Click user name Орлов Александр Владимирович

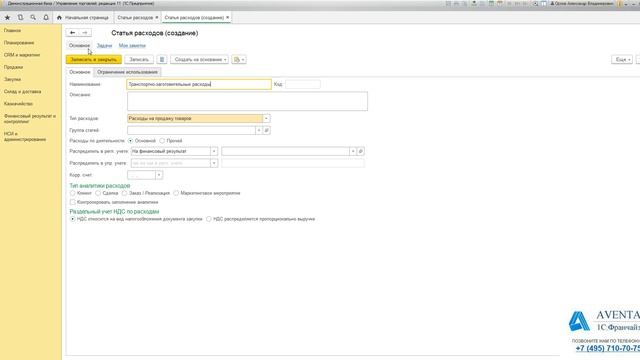[582, 3]
